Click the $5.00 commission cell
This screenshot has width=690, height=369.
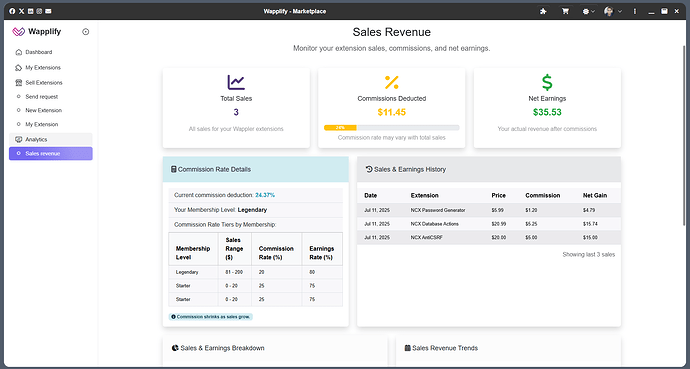coord(531,237)
